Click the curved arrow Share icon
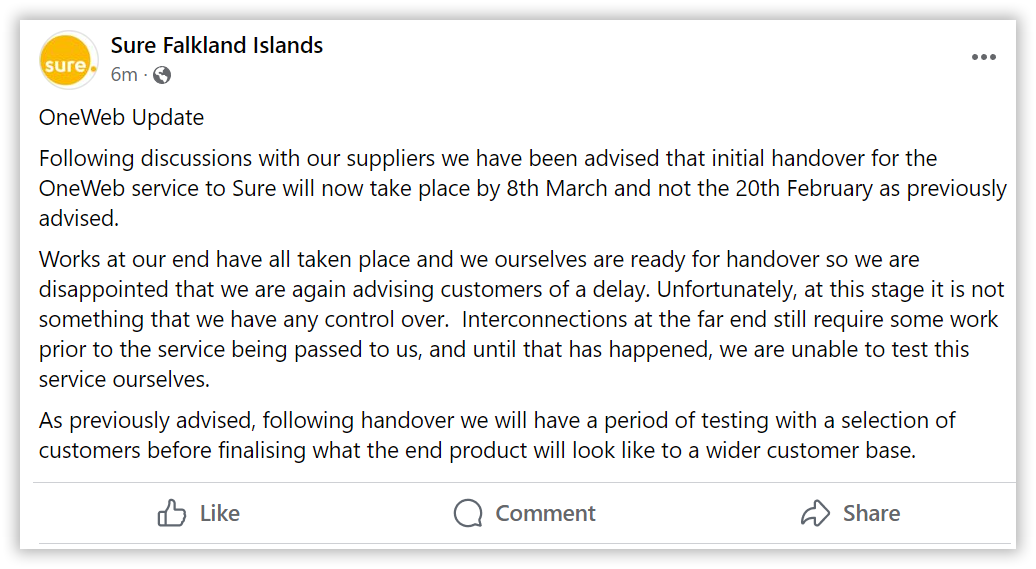 coord(815,513)
